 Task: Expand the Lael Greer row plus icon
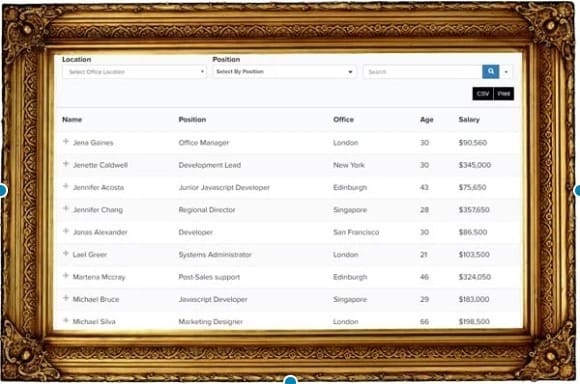tap(66, 253)
